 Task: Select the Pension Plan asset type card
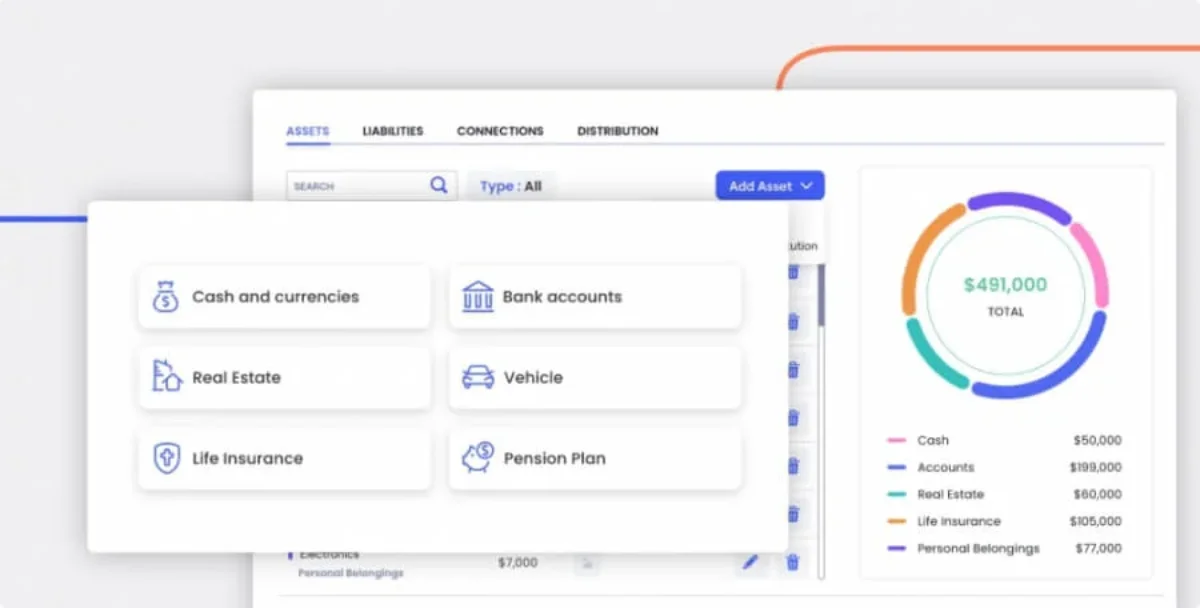pos(595,458)
